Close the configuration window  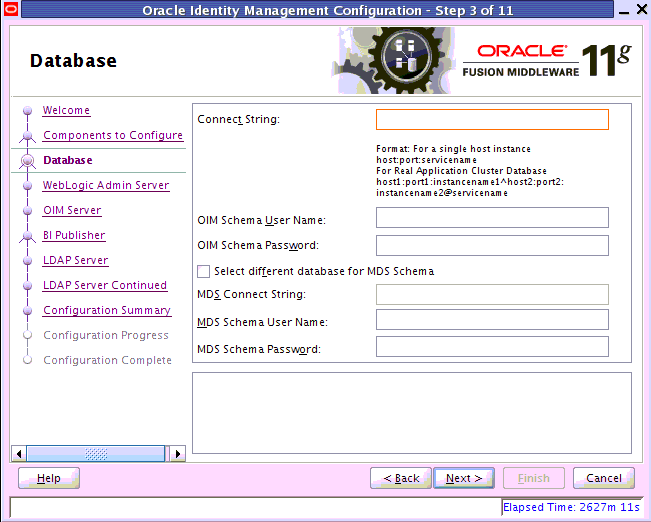pos(642,9)
